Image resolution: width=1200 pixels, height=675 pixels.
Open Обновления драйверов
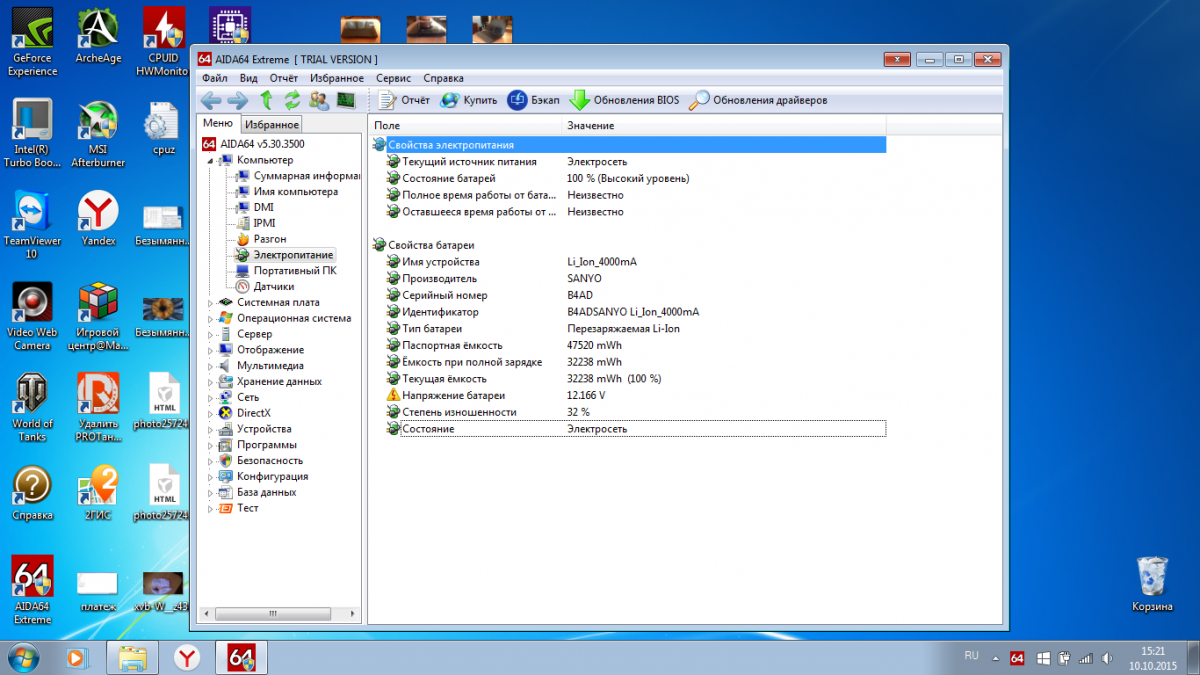tap(759, 100)
